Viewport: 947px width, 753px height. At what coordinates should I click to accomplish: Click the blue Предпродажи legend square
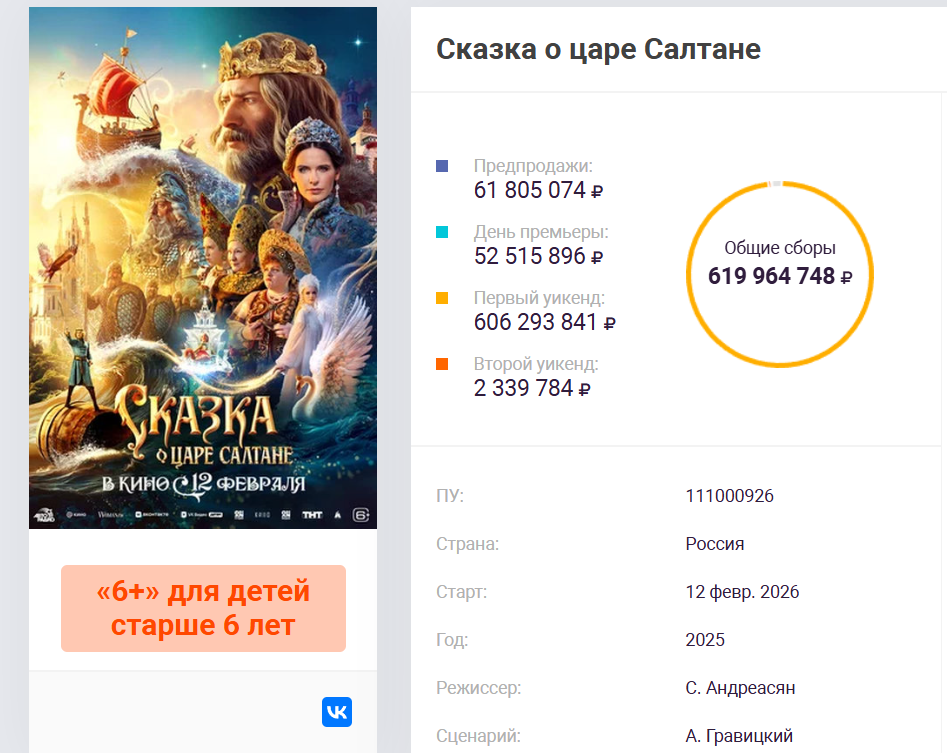(442, 166)
